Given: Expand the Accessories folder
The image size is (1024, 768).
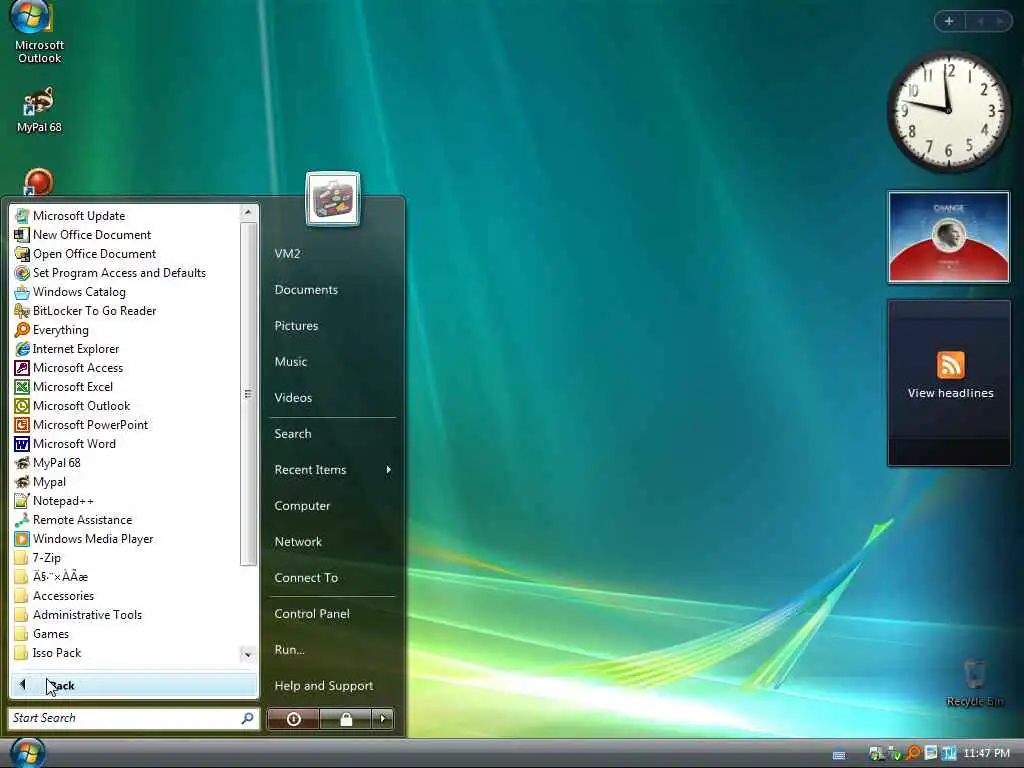Looking at the screenshot, I should pos(125,596).
